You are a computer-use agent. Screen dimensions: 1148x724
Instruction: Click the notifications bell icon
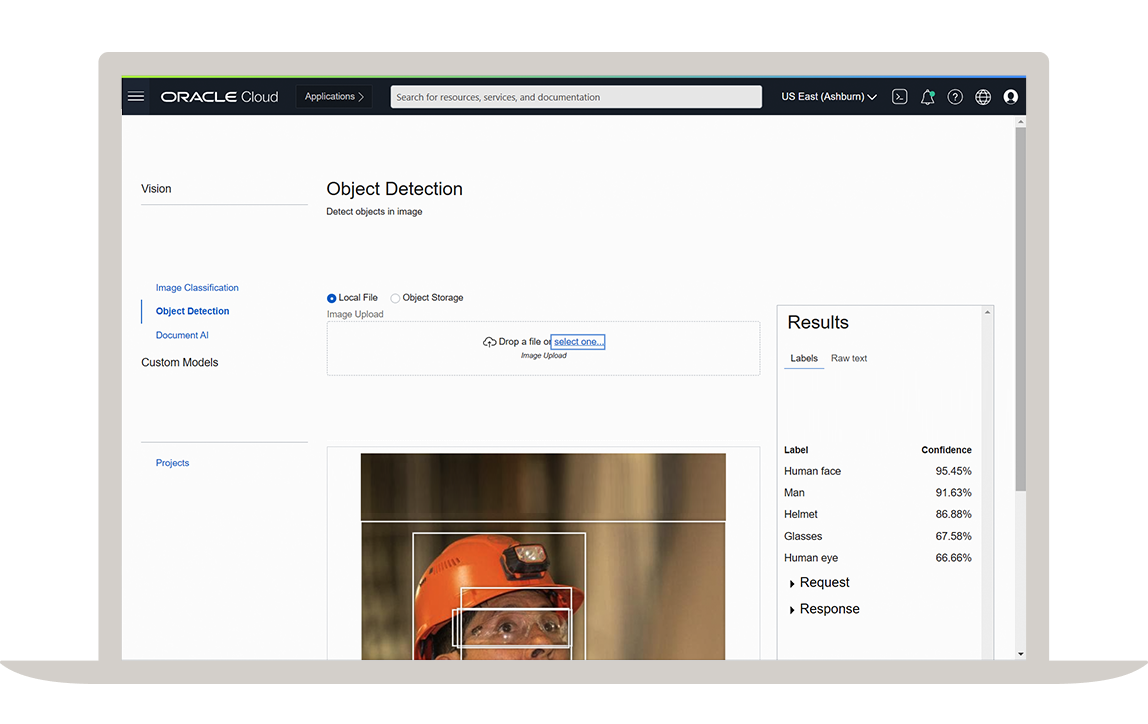[927, 97]
